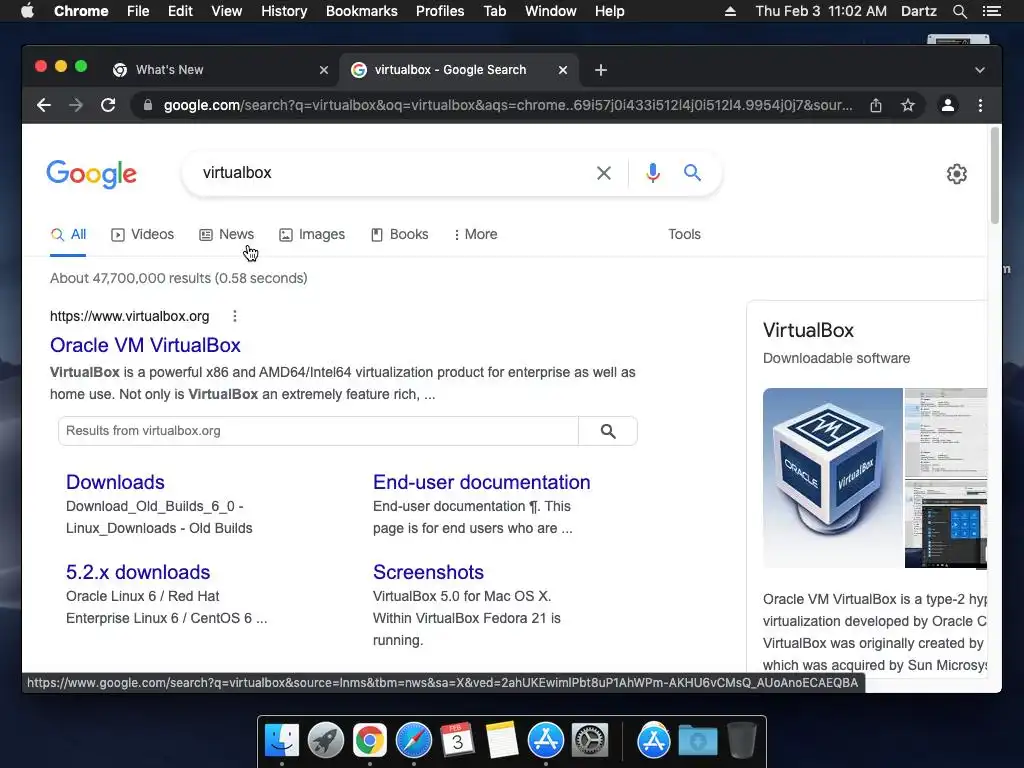Open the Help menu
Image resolution: width=1024 pixels, height=768 pixels.
pyautogui.click(x=609, y=11)
